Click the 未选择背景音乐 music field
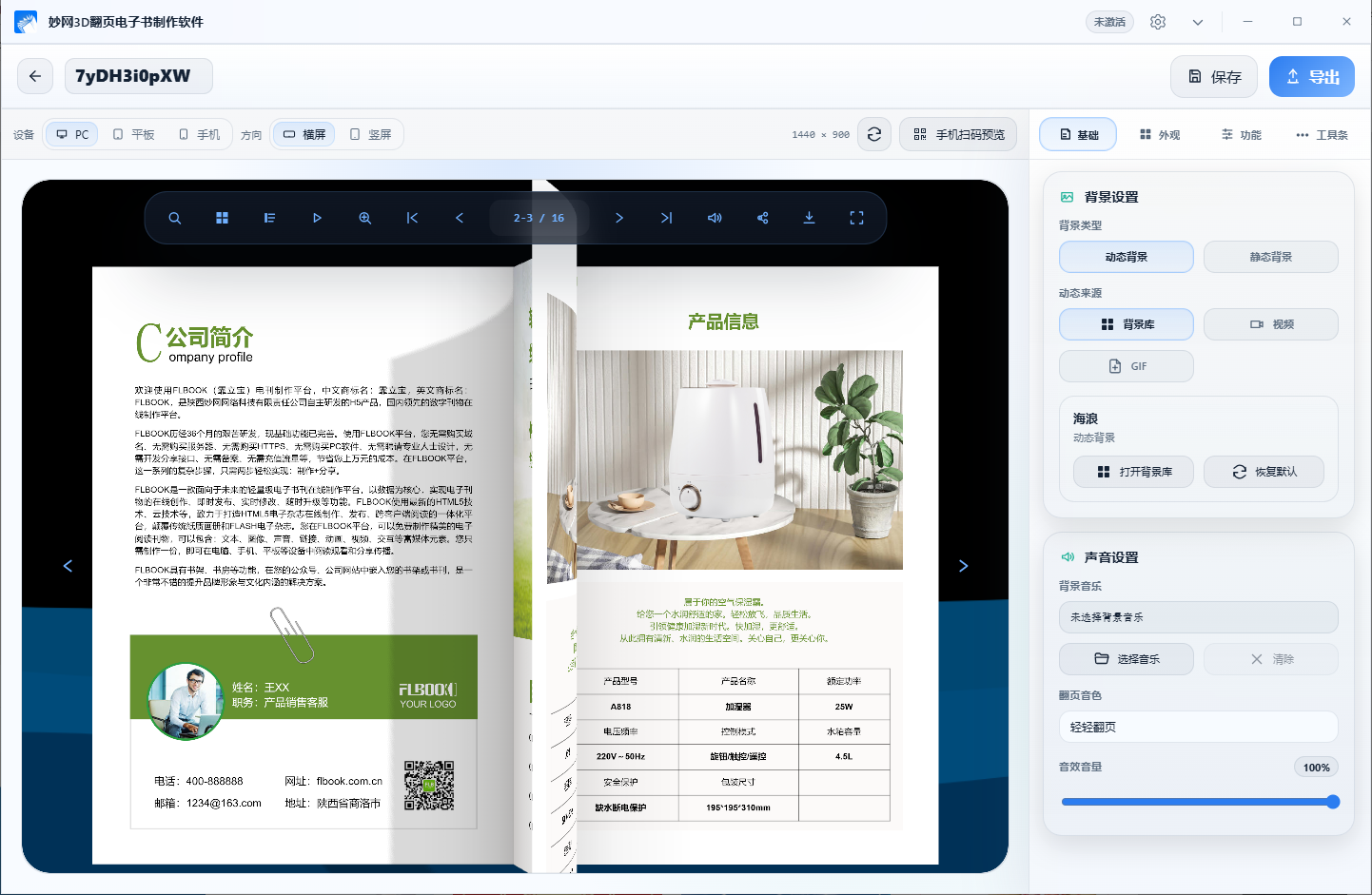The image size is (1372, 895). [x=1199, y=617]
